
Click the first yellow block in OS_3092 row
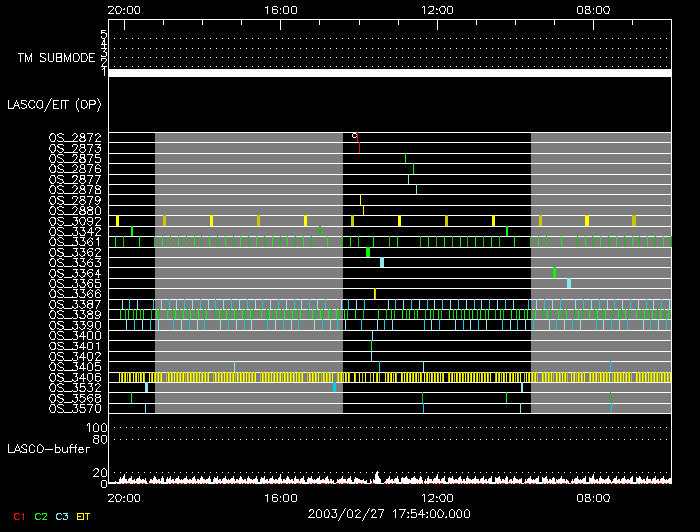[117, 220]
